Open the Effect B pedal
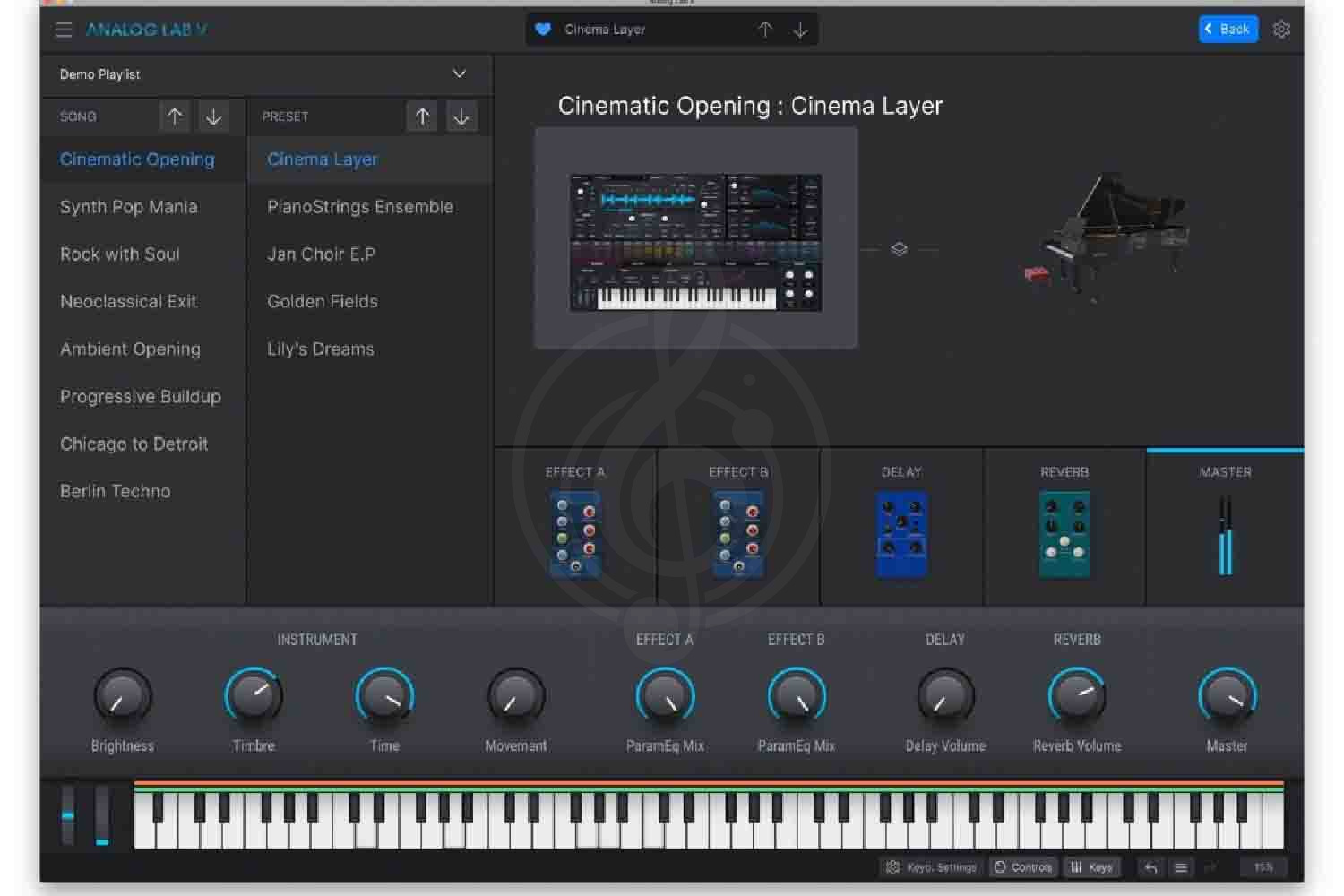The image size is (1344, 896). point(738,534)
